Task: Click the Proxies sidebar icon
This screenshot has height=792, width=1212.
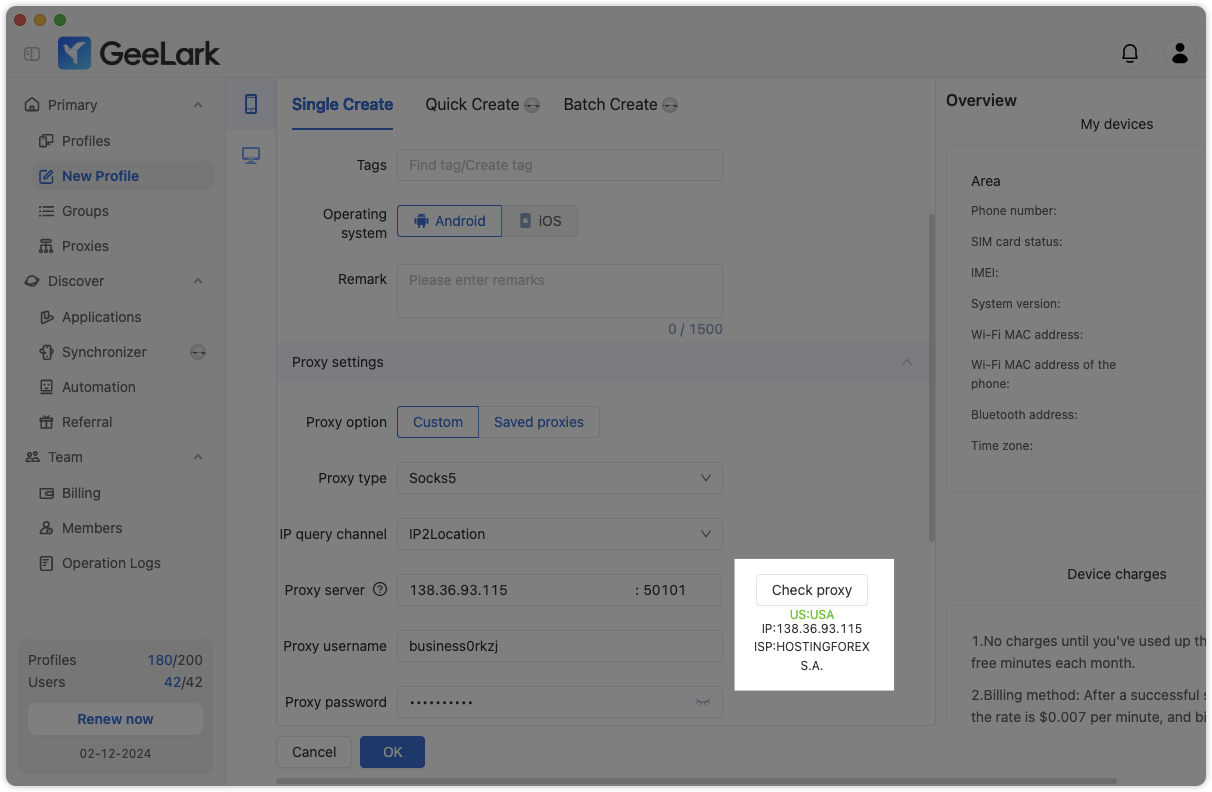Action: pos(46,246)
